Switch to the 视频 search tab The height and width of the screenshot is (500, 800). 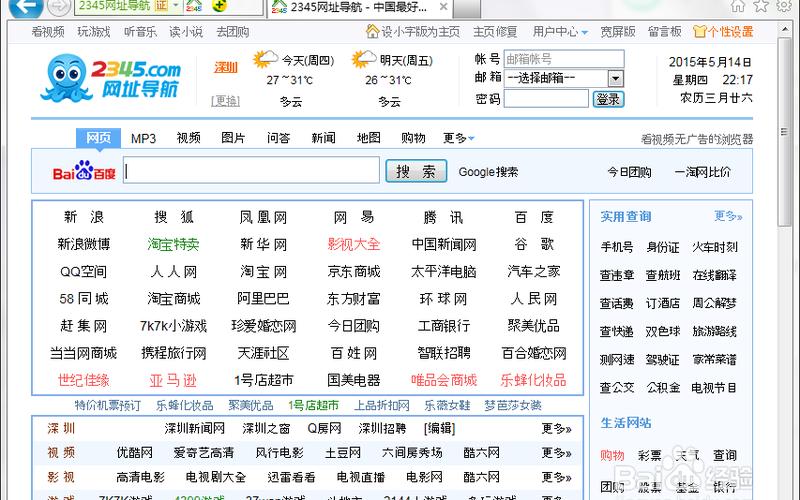188,138
